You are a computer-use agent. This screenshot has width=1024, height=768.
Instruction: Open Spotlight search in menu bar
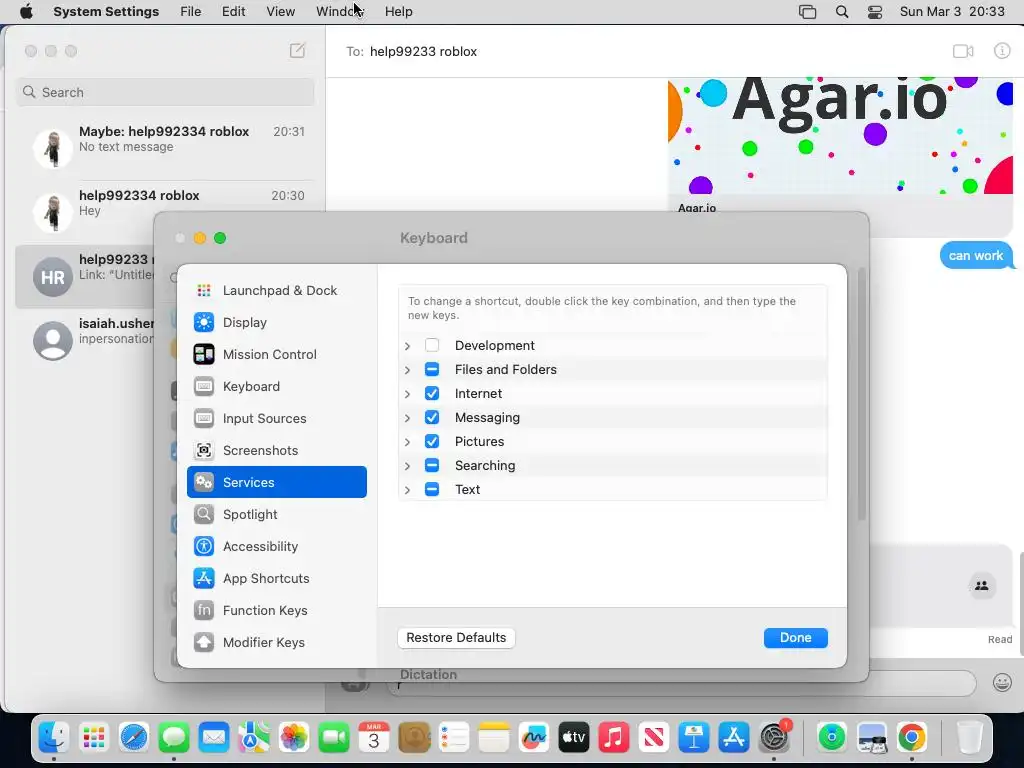(842, 12)
